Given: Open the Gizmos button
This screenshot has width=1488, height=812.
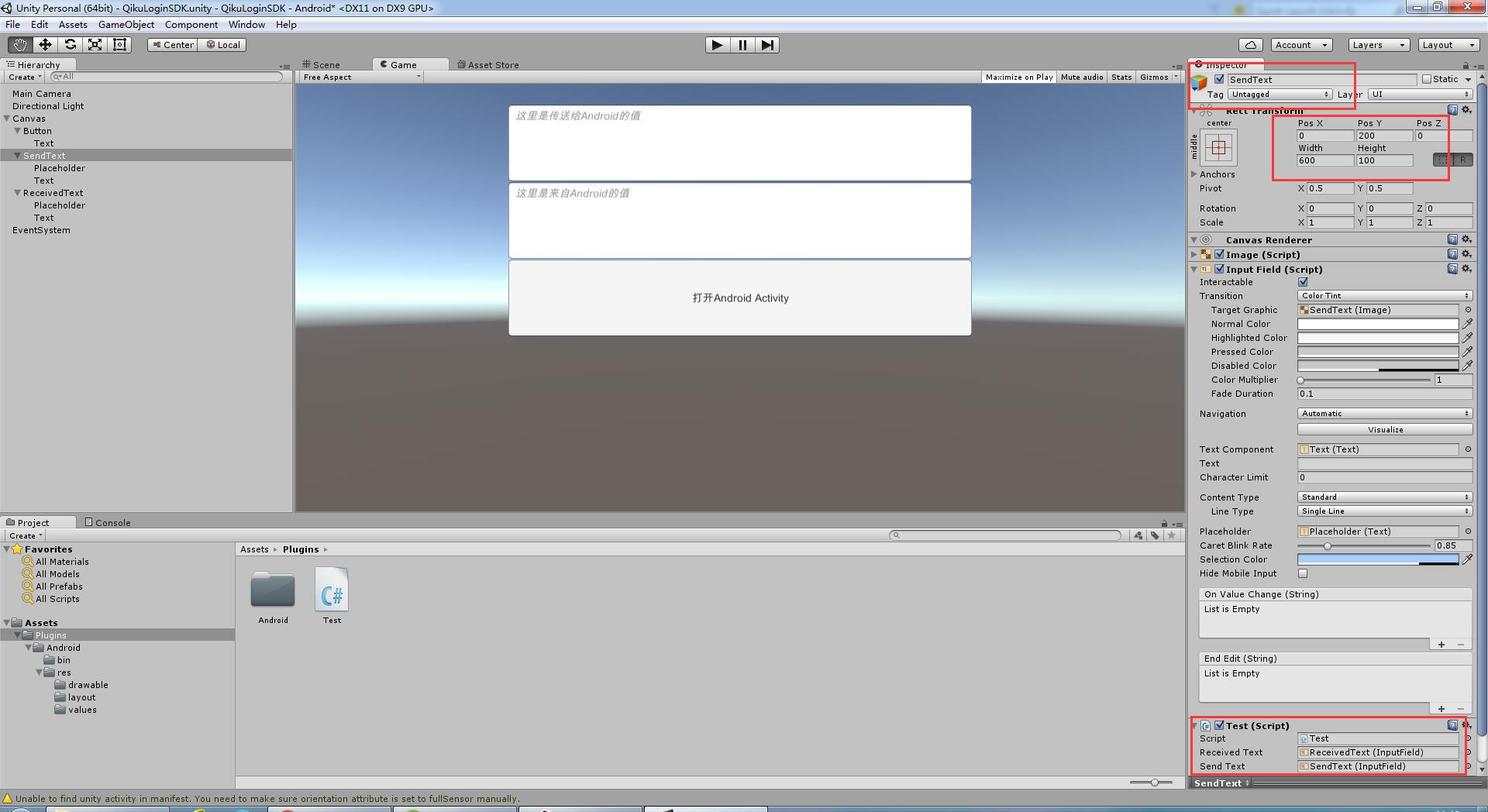Looking at the screenshot, I should click(1159, 77).
